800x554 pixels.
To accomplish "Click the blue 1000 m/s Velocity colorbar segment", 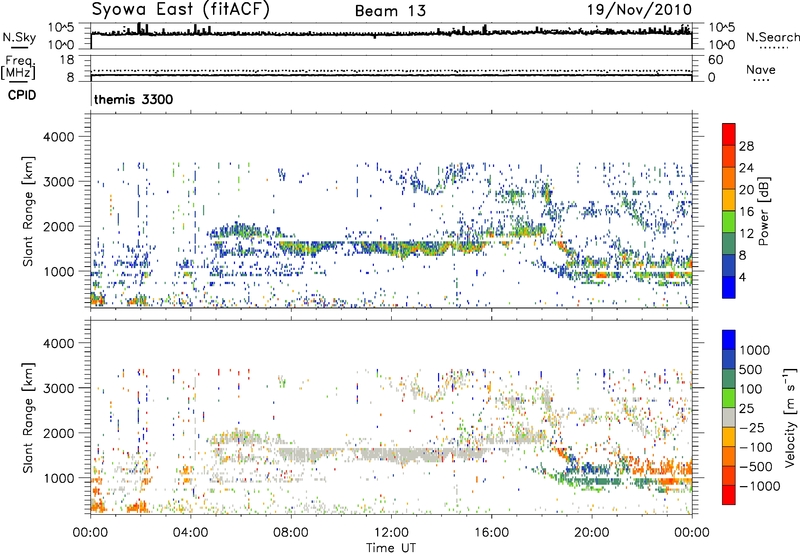I will click(729, 340).
